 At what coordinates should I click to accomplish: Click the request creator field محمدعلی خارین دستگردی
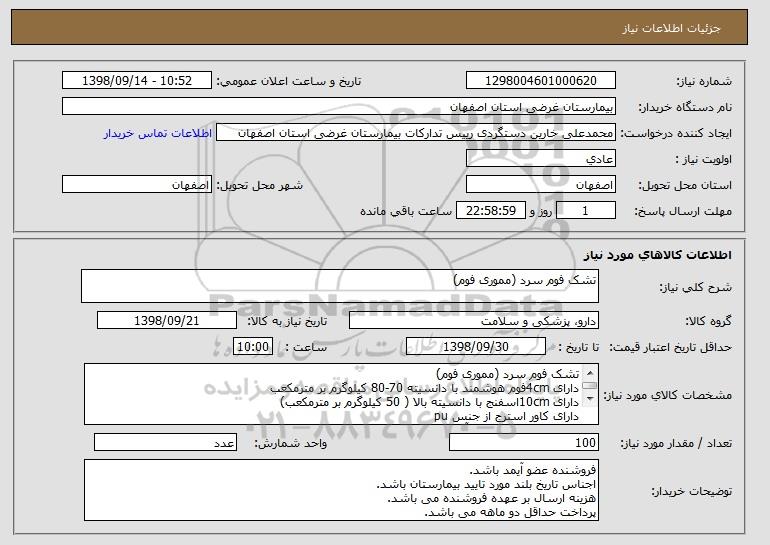(x=416, y=133)
